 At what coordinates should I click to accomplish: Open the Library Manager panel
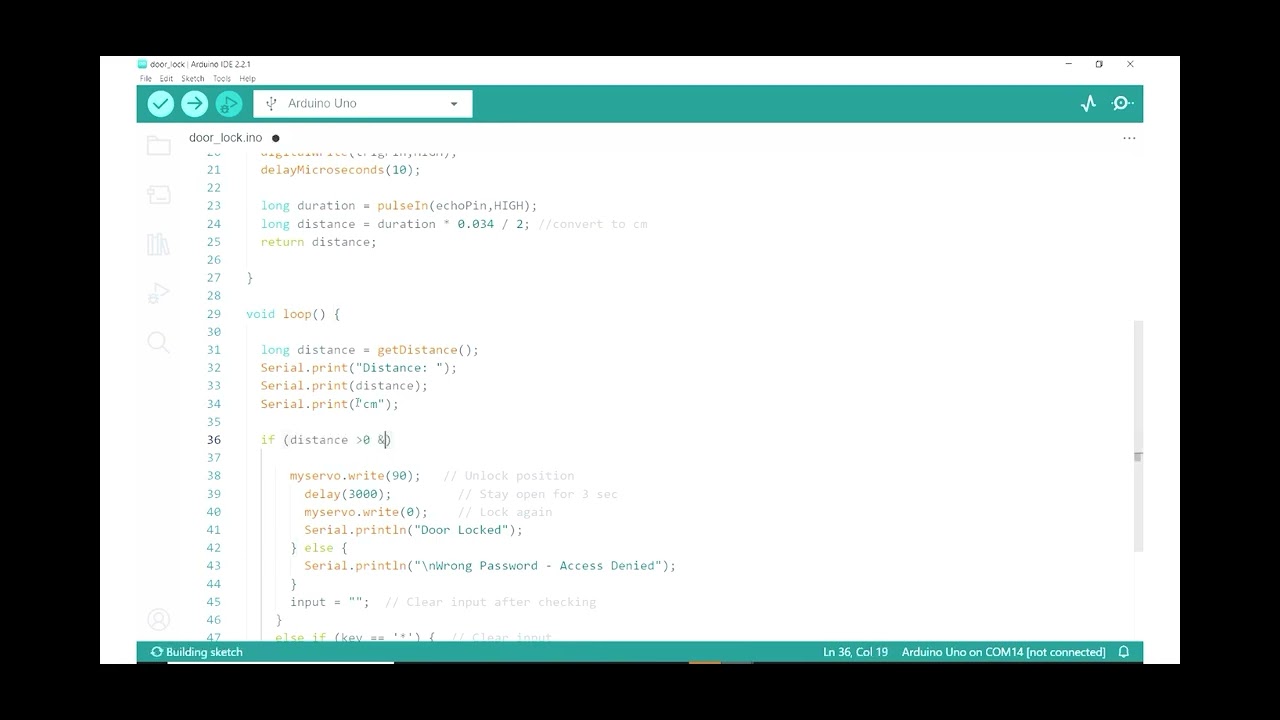tap(158, 244)
